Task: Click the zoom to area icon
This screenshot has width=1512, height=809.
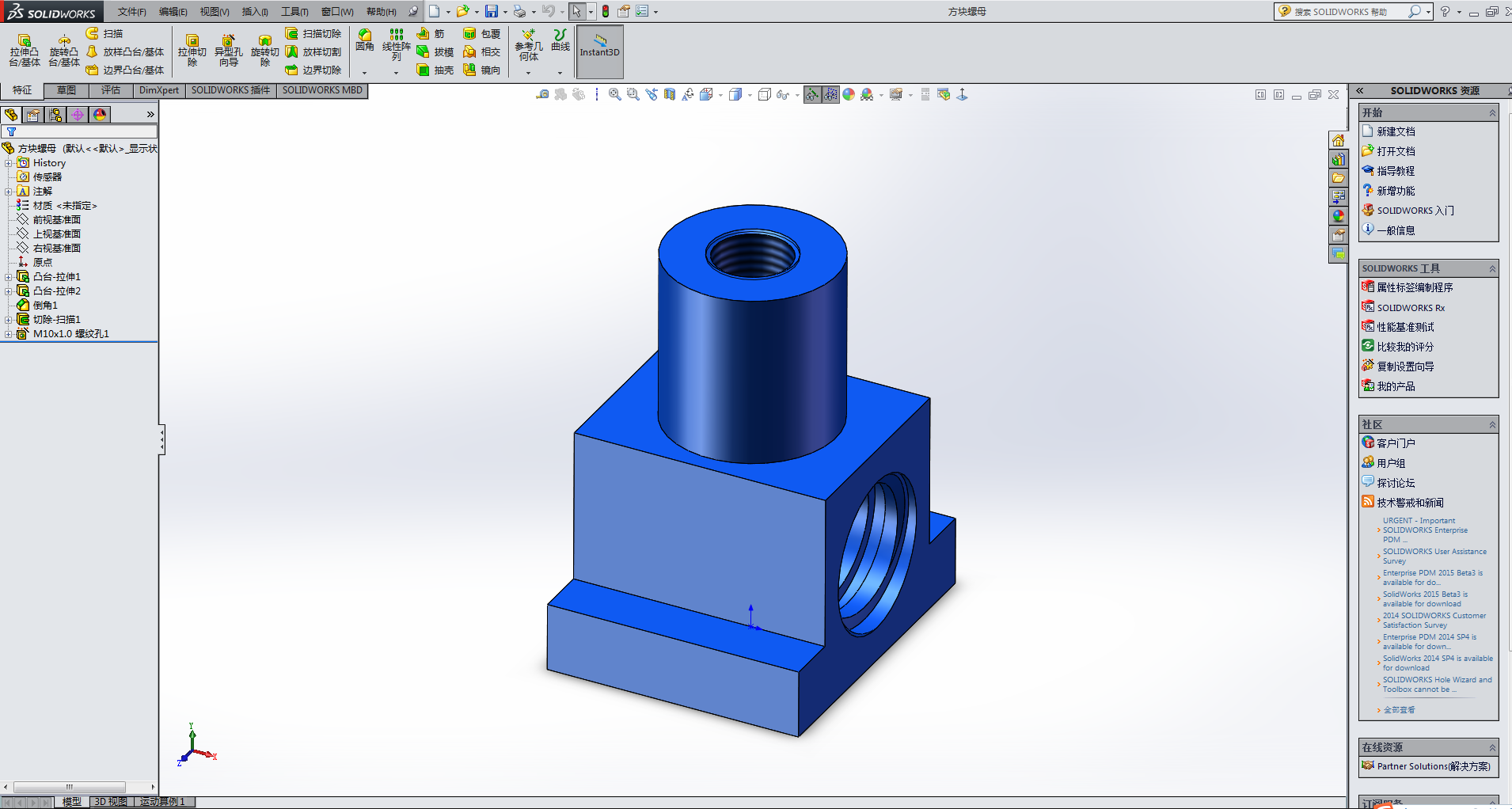Action: [x=633, y=94]
